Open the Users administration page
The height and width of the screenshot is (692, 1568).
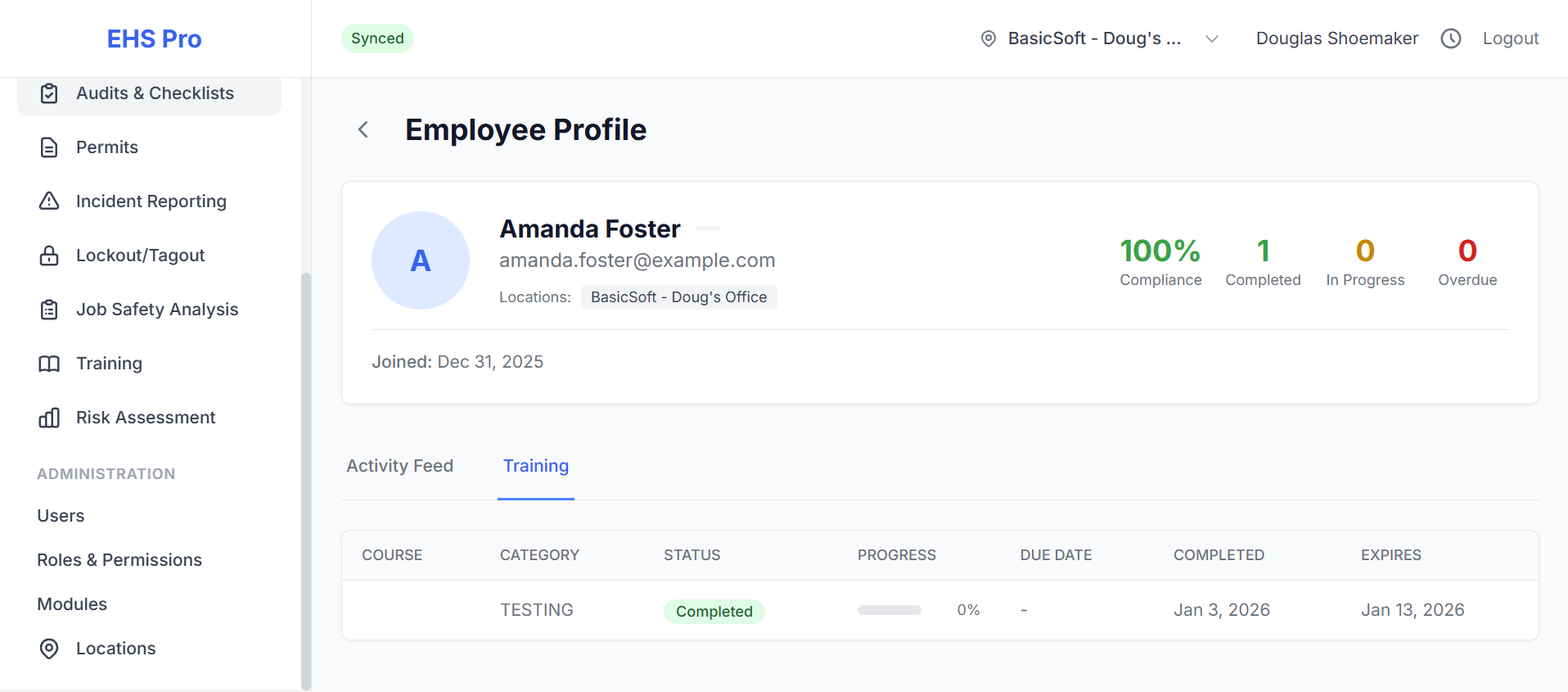(x=61, y=516)
